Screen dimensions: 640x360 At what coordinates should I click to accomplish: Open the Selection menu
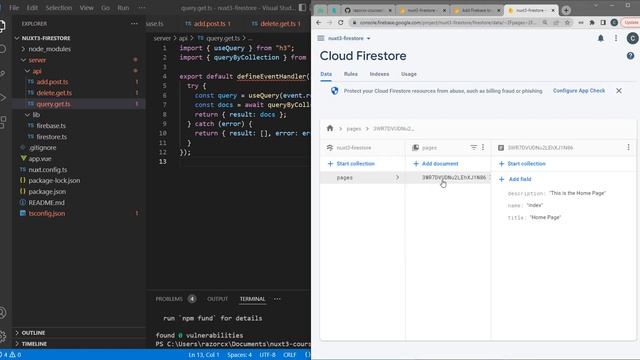point(59,8)
